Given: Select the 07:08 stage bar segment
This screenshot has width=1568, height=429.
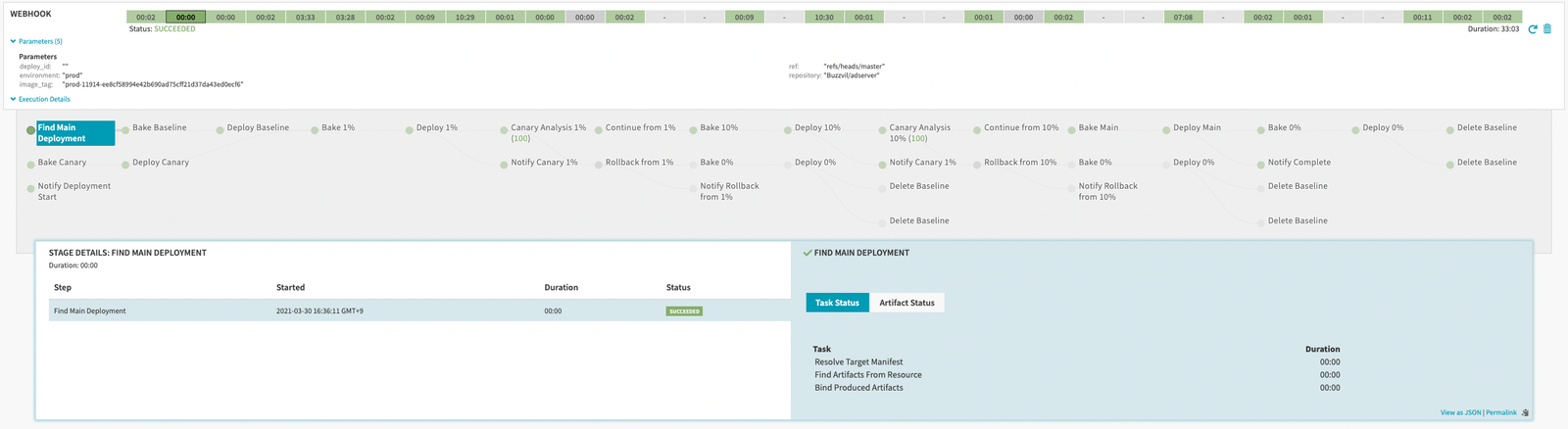Looking at the screenshot, I should click(x=1183, y=18).
